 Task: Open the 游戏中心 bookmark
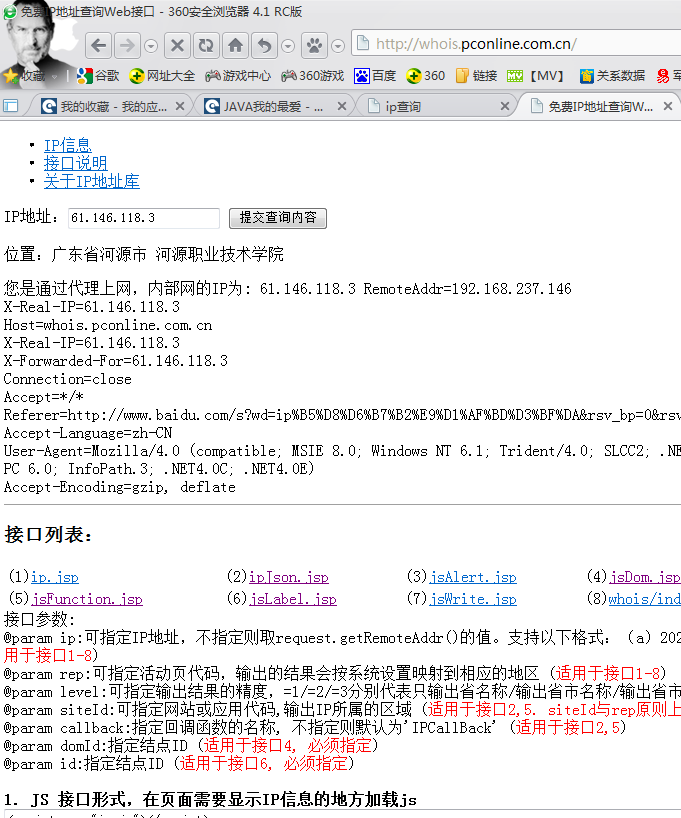(238, 76)
